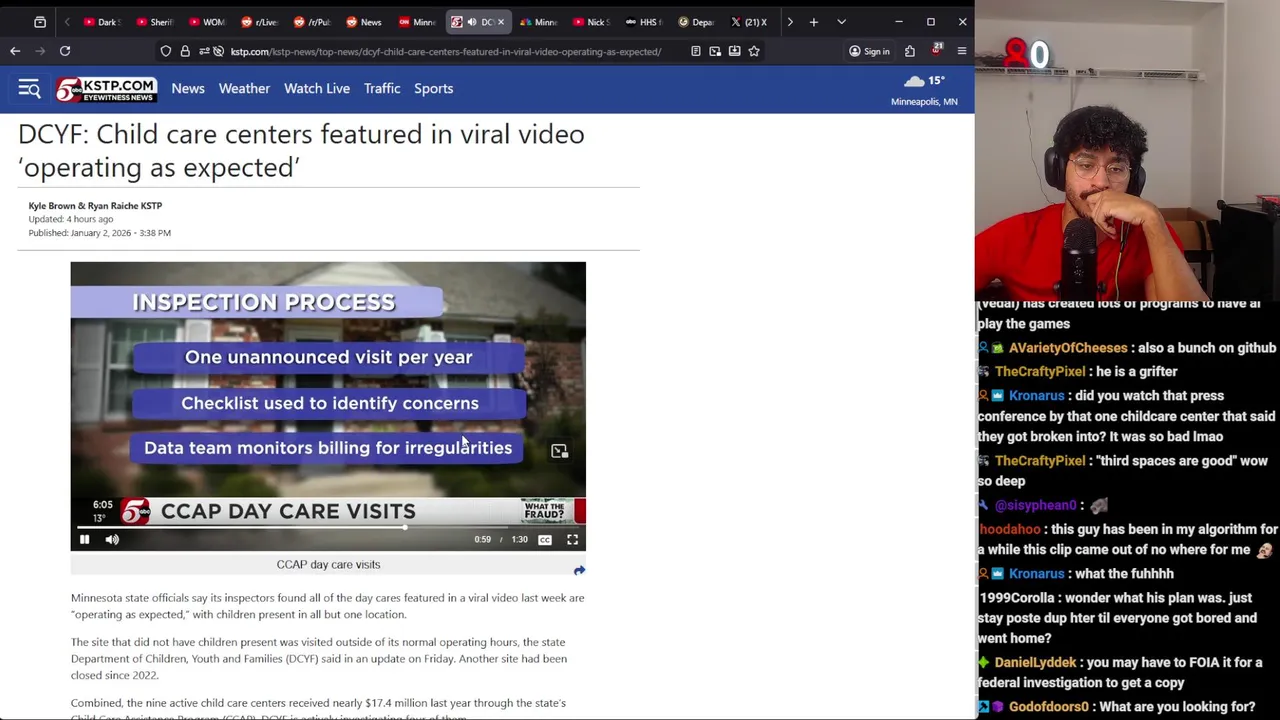The height and width of the screenshot is (720, 1280).
Task: Click the browser back arrow
Action: [x=15, y=51]
